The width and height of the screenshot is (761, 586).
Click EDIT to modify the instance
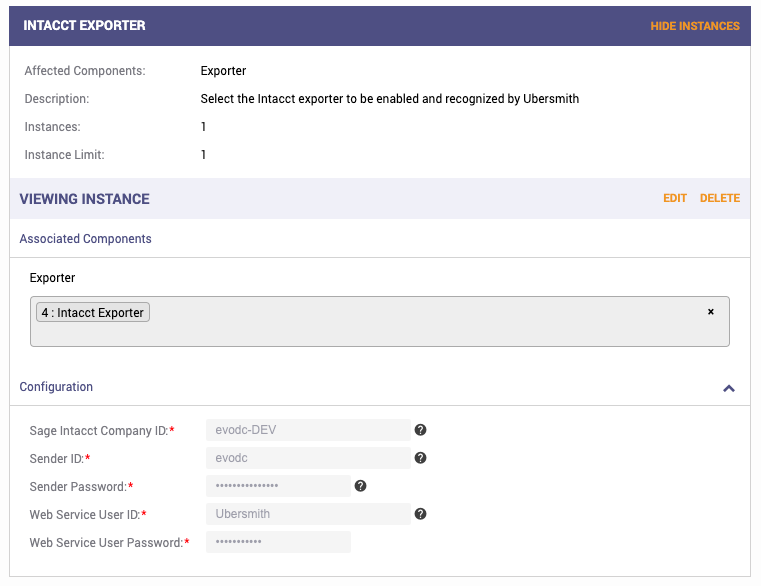coord(675,198)
